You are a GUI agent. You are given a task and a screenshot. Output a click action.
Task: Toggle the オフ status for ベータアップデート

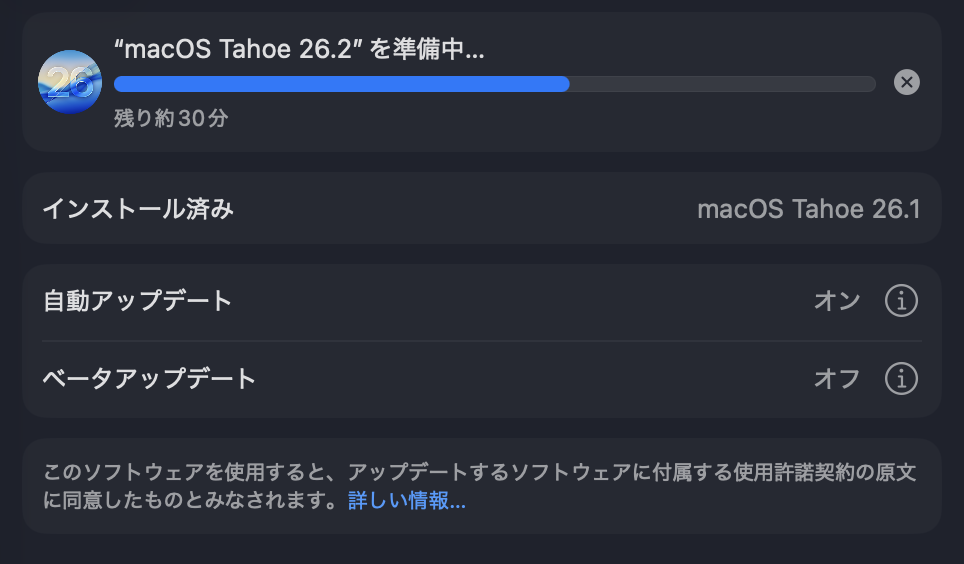pyautogui.click(x=837, y=379)
